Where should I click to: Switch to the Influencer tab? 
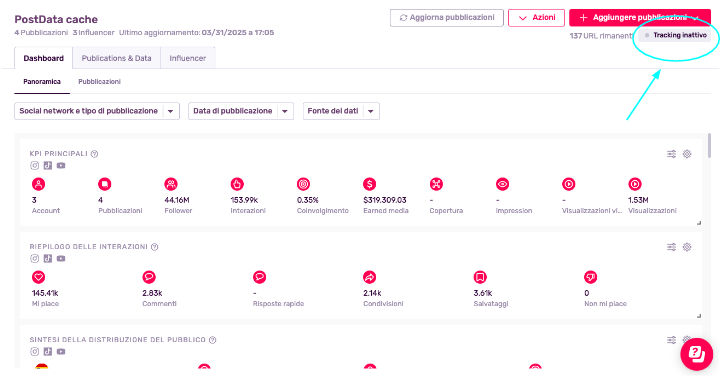pos(188,58)
